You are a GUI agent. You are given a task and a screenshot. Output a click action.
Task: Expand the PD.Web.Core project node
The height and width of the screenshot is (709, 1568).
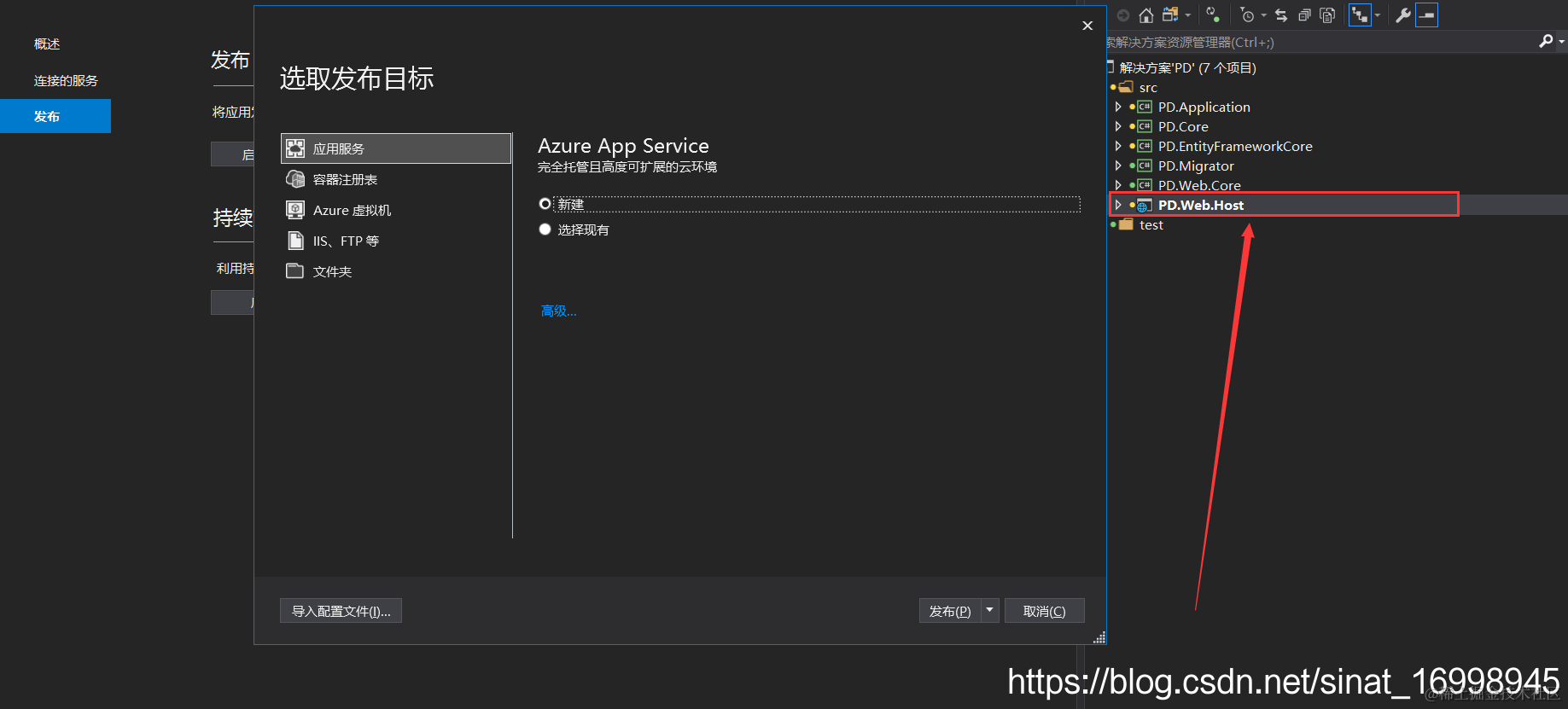pyautogui.click(x=1118, y=185)
